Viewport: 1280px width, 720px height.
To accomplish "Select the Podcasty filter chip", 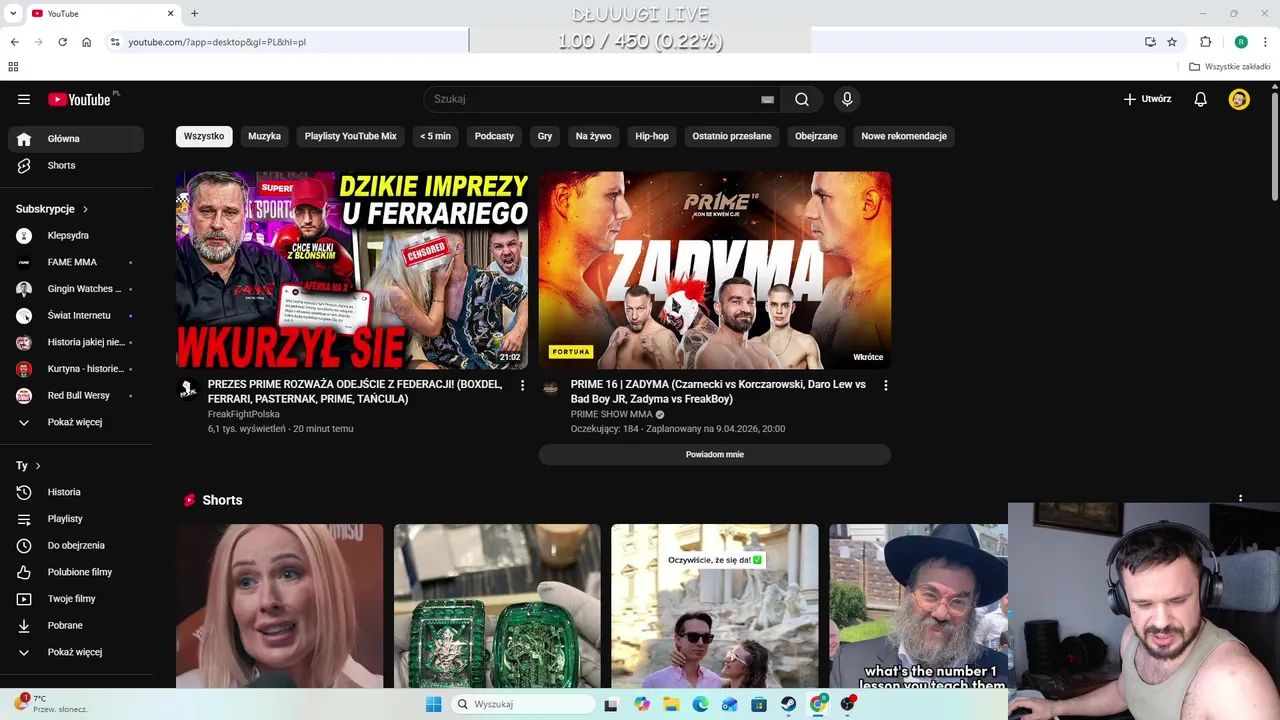I will click(494, 136).
